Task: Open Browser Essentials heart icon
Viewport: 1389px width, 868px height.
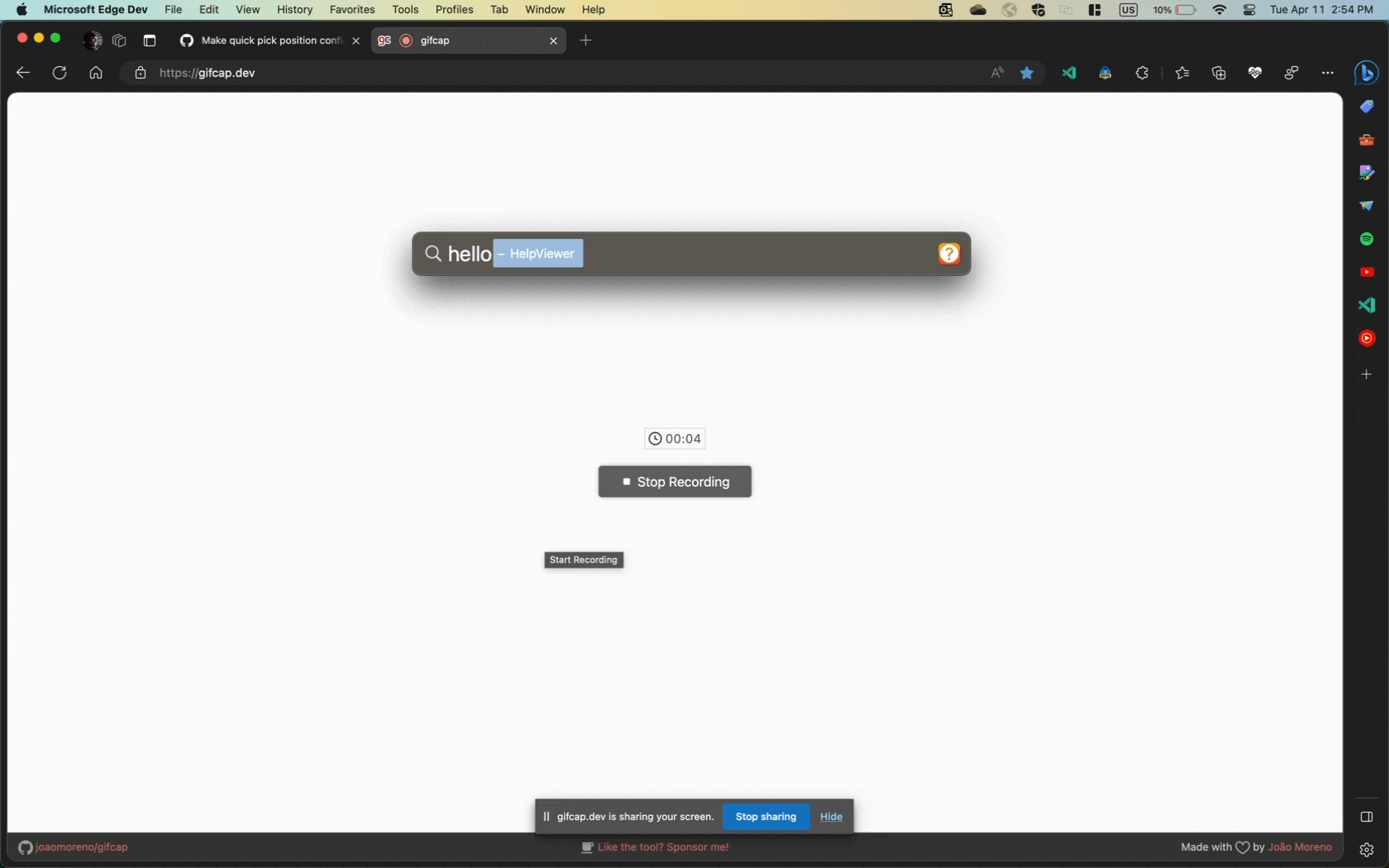Action: [x=1254, y=73]
